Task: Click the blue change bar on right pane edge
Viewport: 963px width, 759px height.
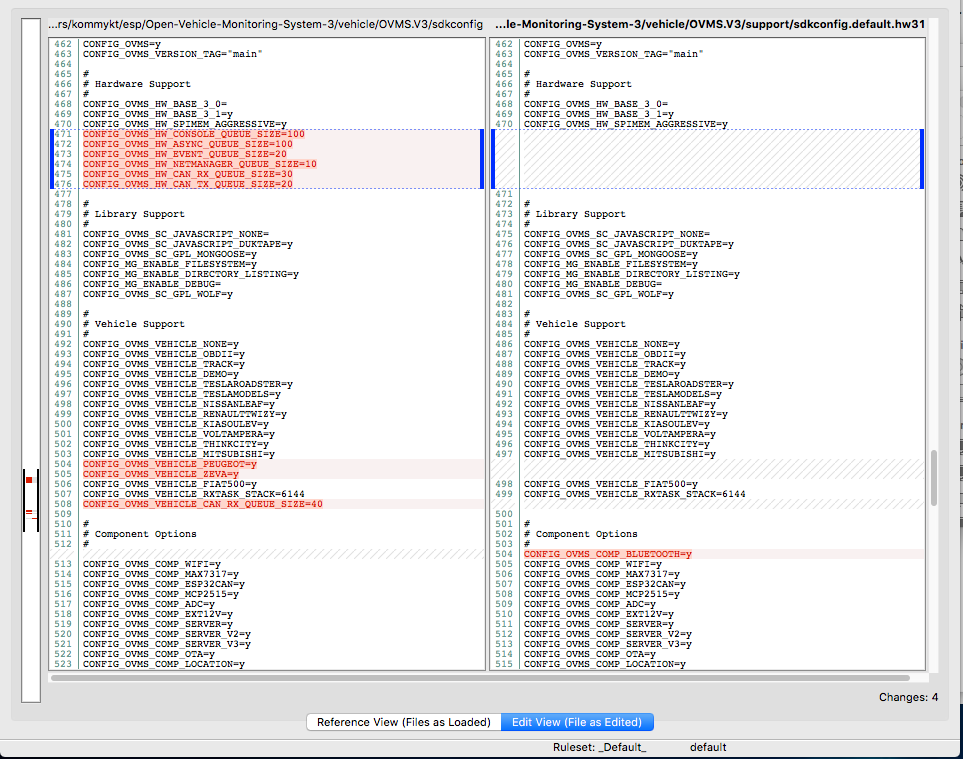Action: click(924, 158)
